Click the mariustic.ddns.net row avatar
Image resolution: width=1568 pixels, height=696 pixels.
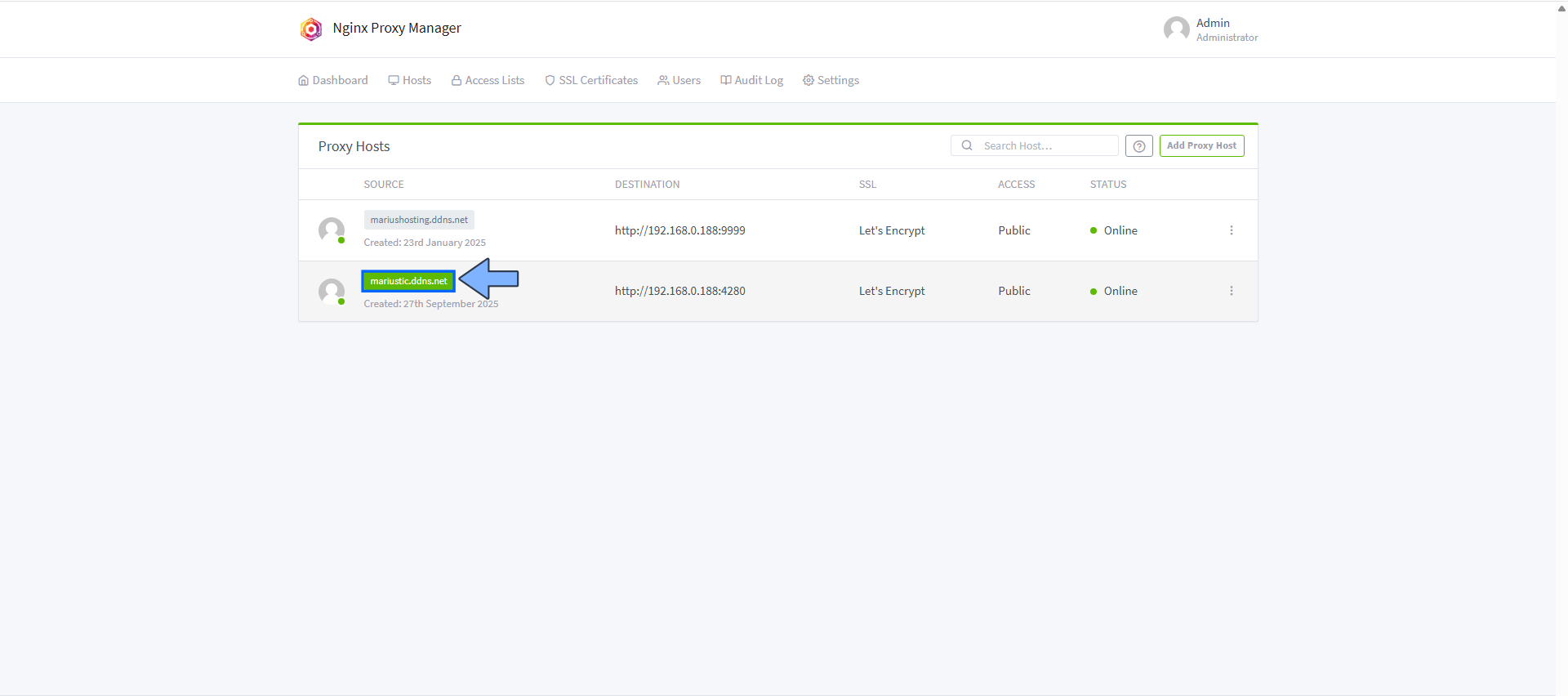pyautogui.click(x=331, y=291)
